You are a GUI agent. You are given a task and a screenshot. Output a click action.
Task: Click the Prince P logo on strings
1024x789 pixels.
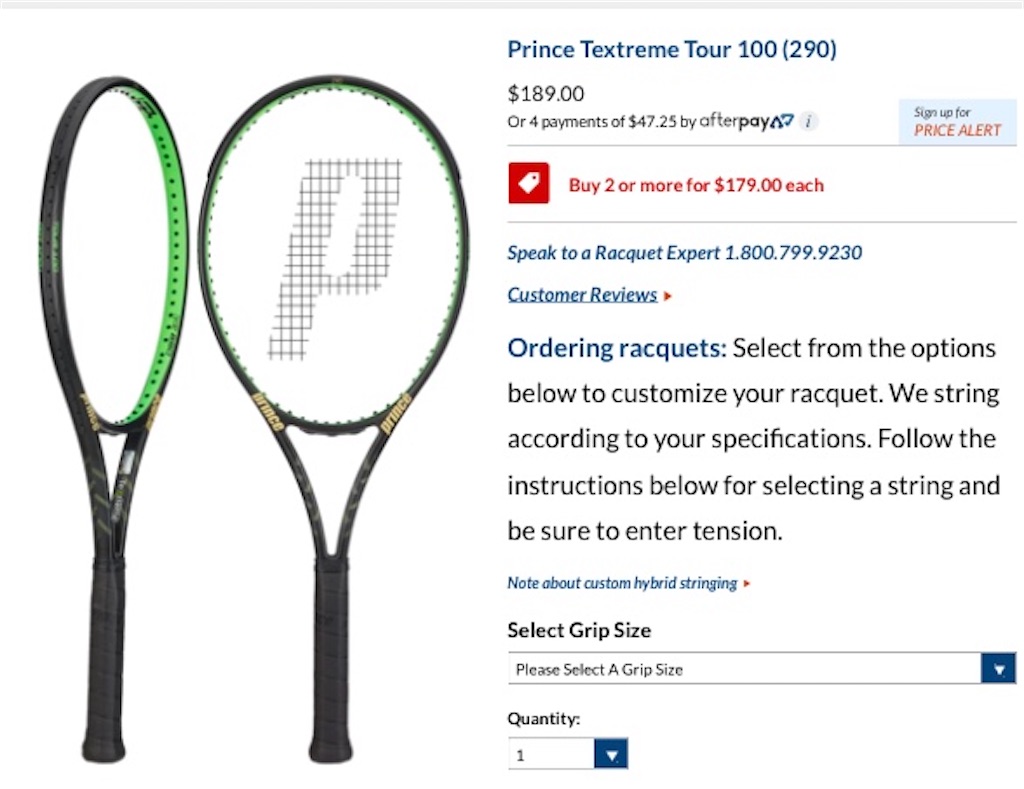pyautogui.click(x=334, y=258)
